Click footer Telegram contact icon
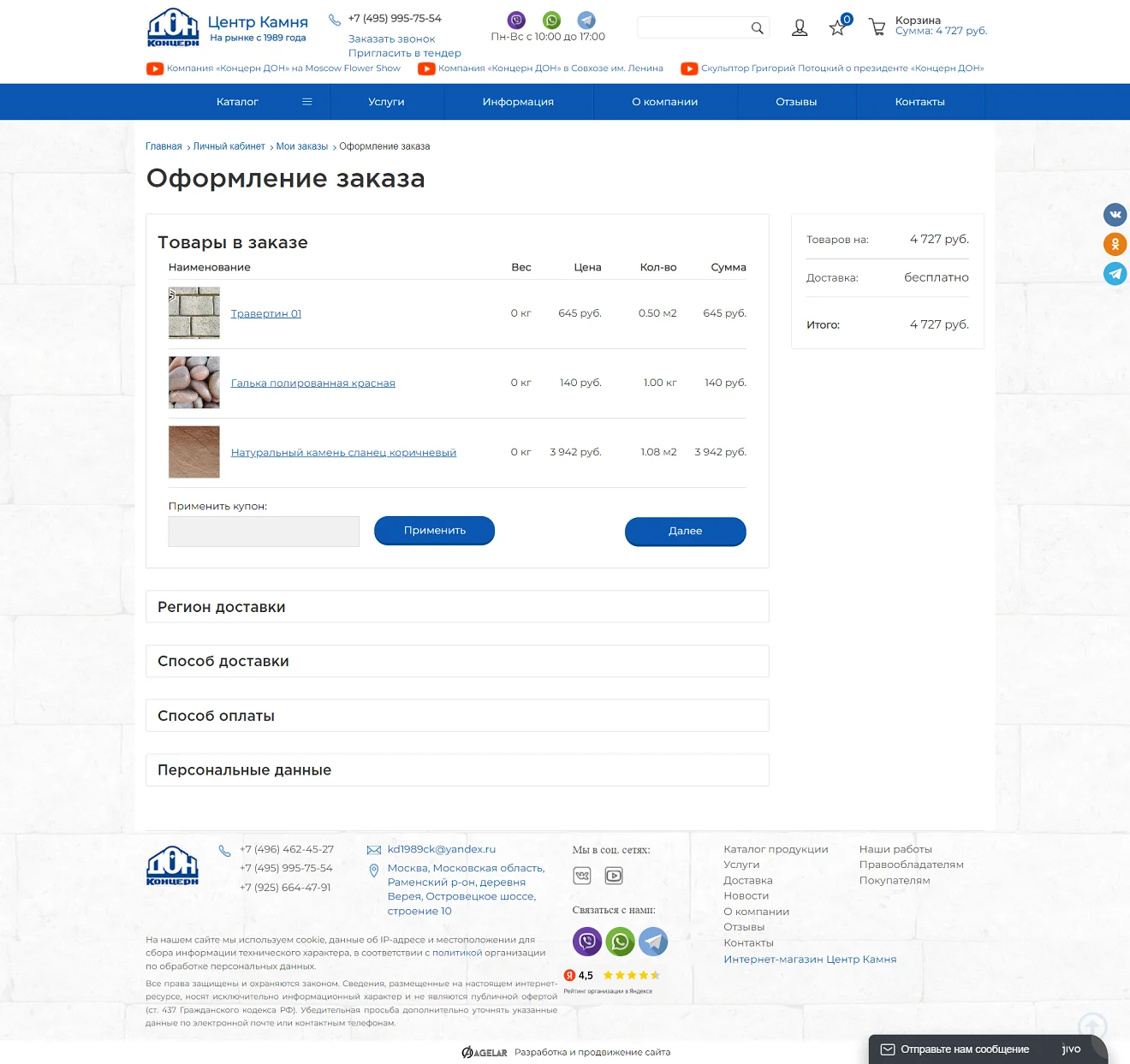 [x=653, y=942]
